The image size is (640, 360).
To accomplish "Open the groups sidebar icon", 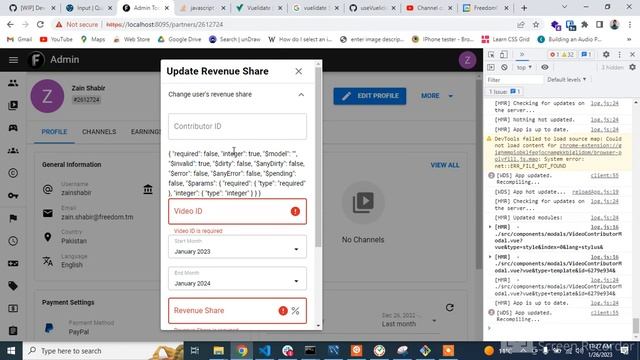I will click(x=13, y=151).
